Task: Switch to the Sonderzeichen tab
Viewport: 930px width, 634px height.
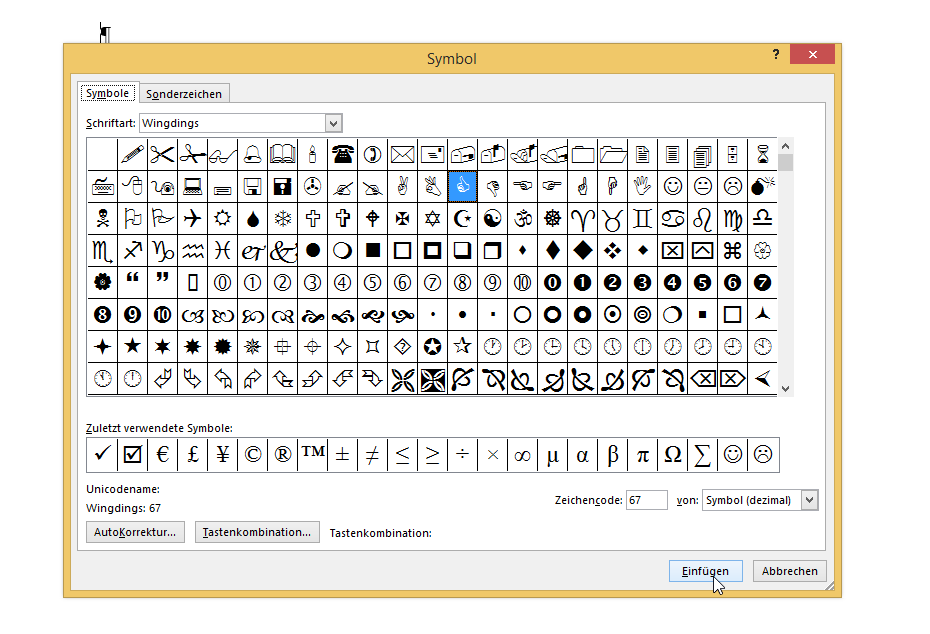Action: (x=185, y=94)
